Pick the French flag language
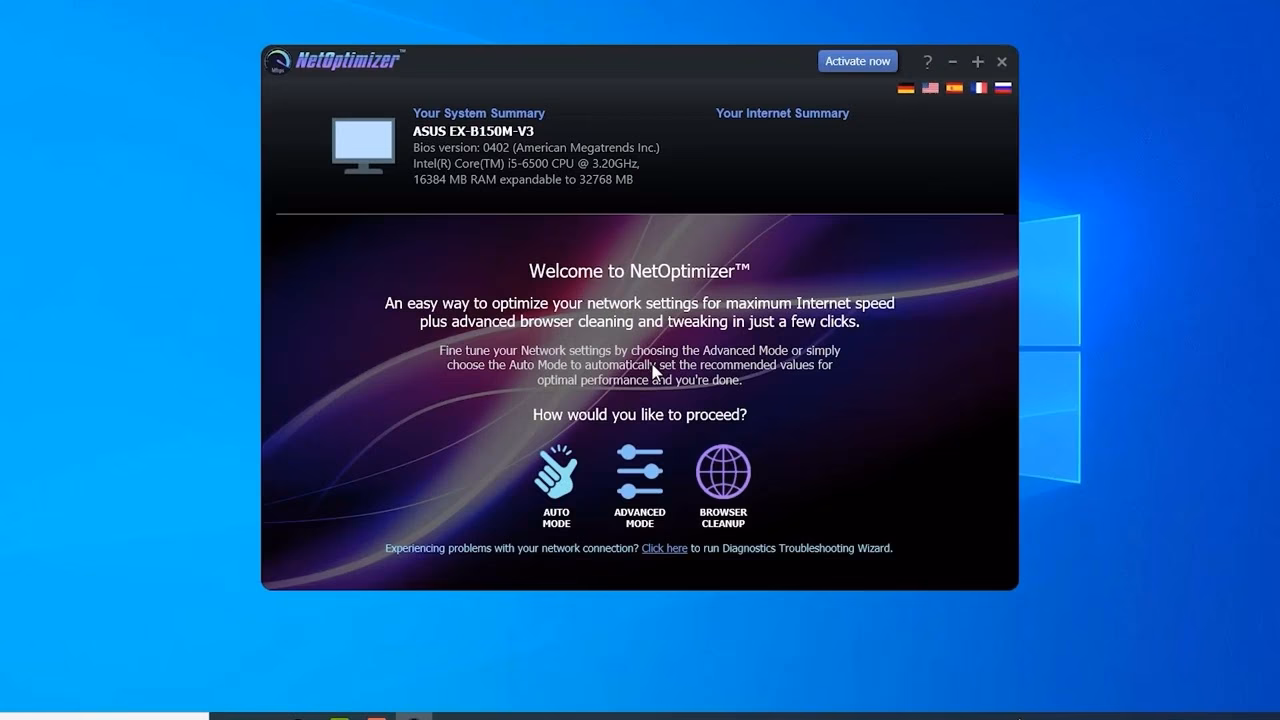Viewport: 1280px width, 720px height. point(979,88)
